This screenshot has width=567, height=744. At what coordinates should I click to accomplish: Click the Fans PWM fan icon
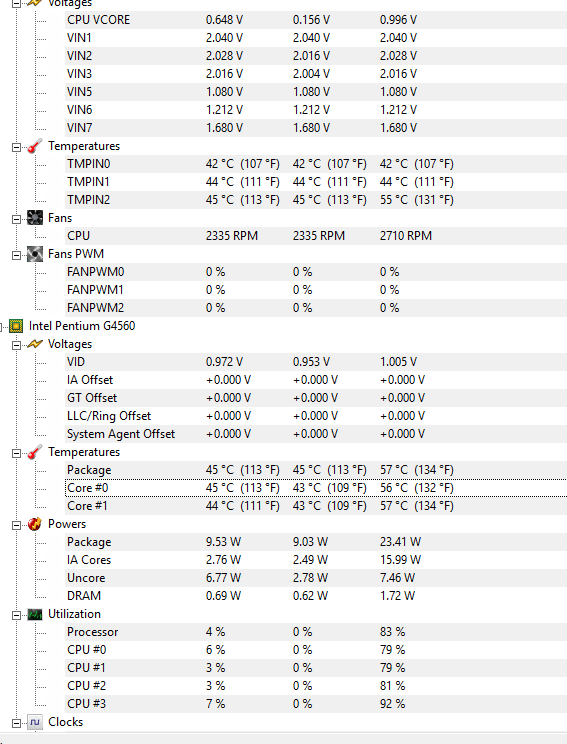coord(35,254)
